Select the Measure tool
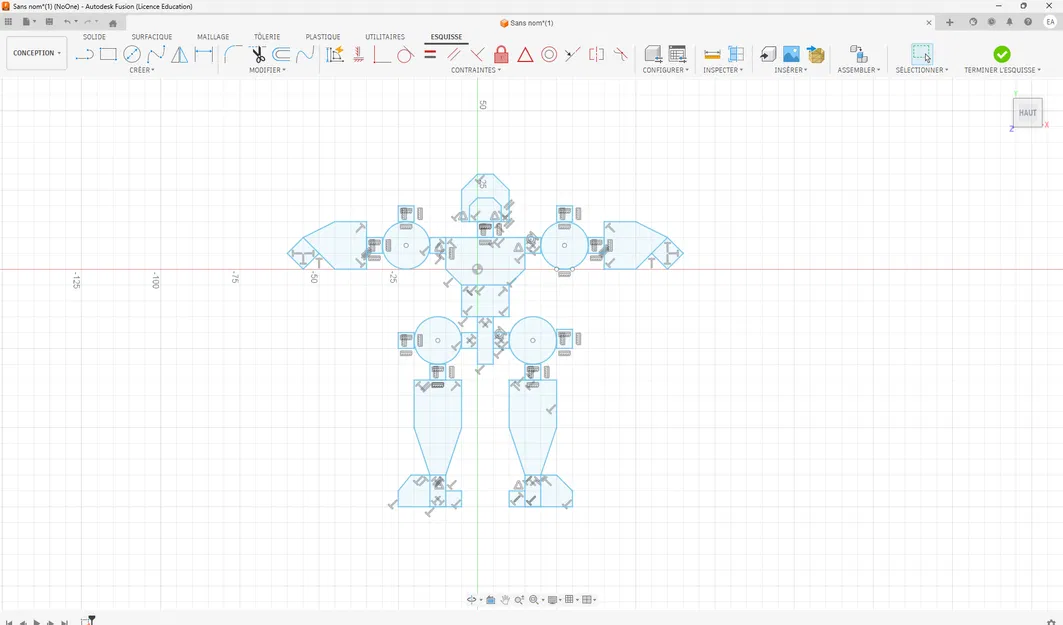1063x625 pixels. pyautogui.click(x=712, y=54)
